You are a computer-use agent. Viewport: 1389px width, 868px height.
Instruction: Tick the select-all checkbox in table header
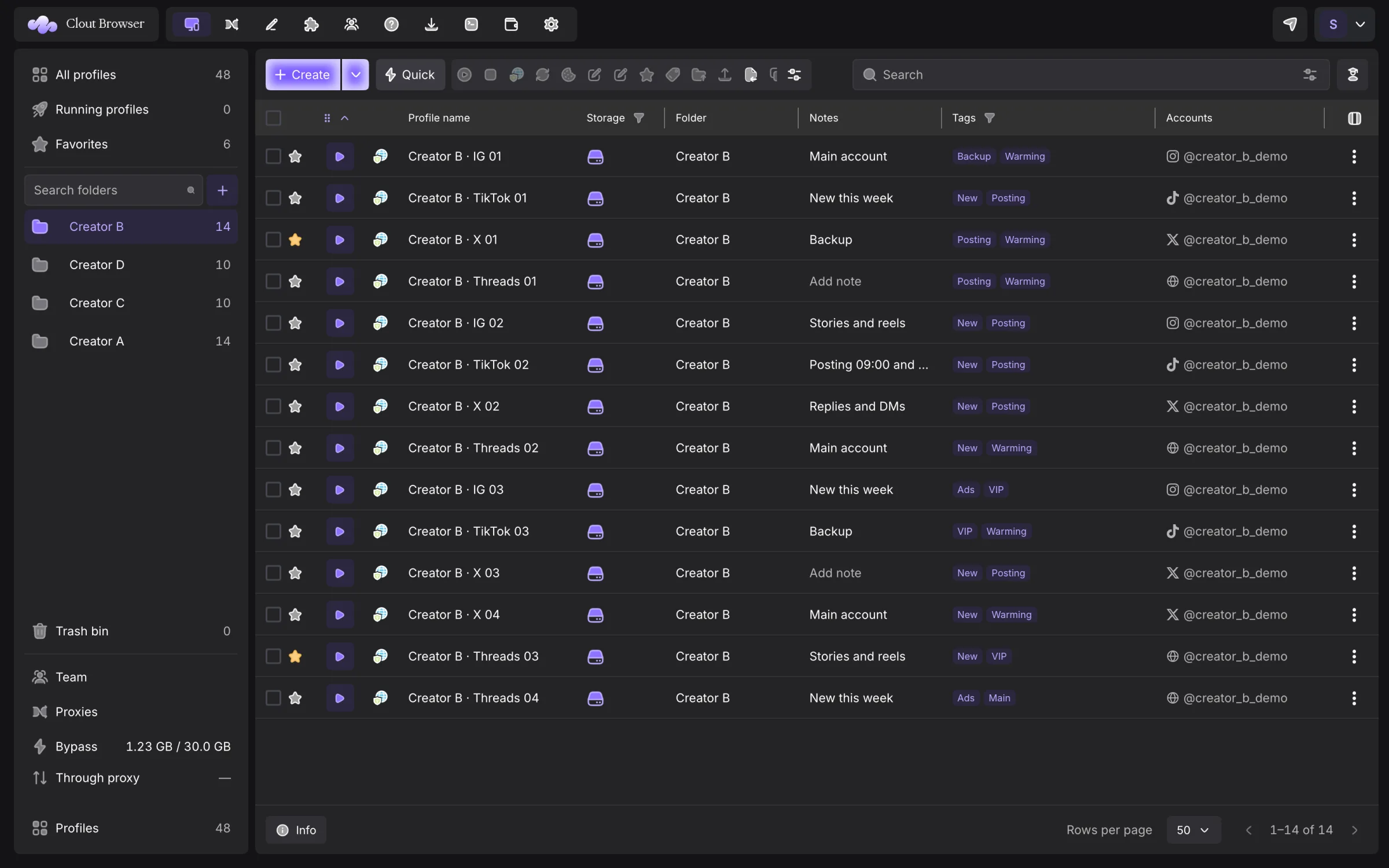pyautogui.click(x=273, y=118)
